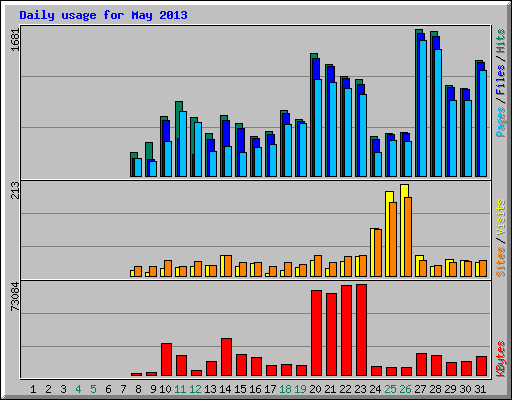Click the red KBytes bar for day 27
The image size is (512, 400).
coord(421,365)
